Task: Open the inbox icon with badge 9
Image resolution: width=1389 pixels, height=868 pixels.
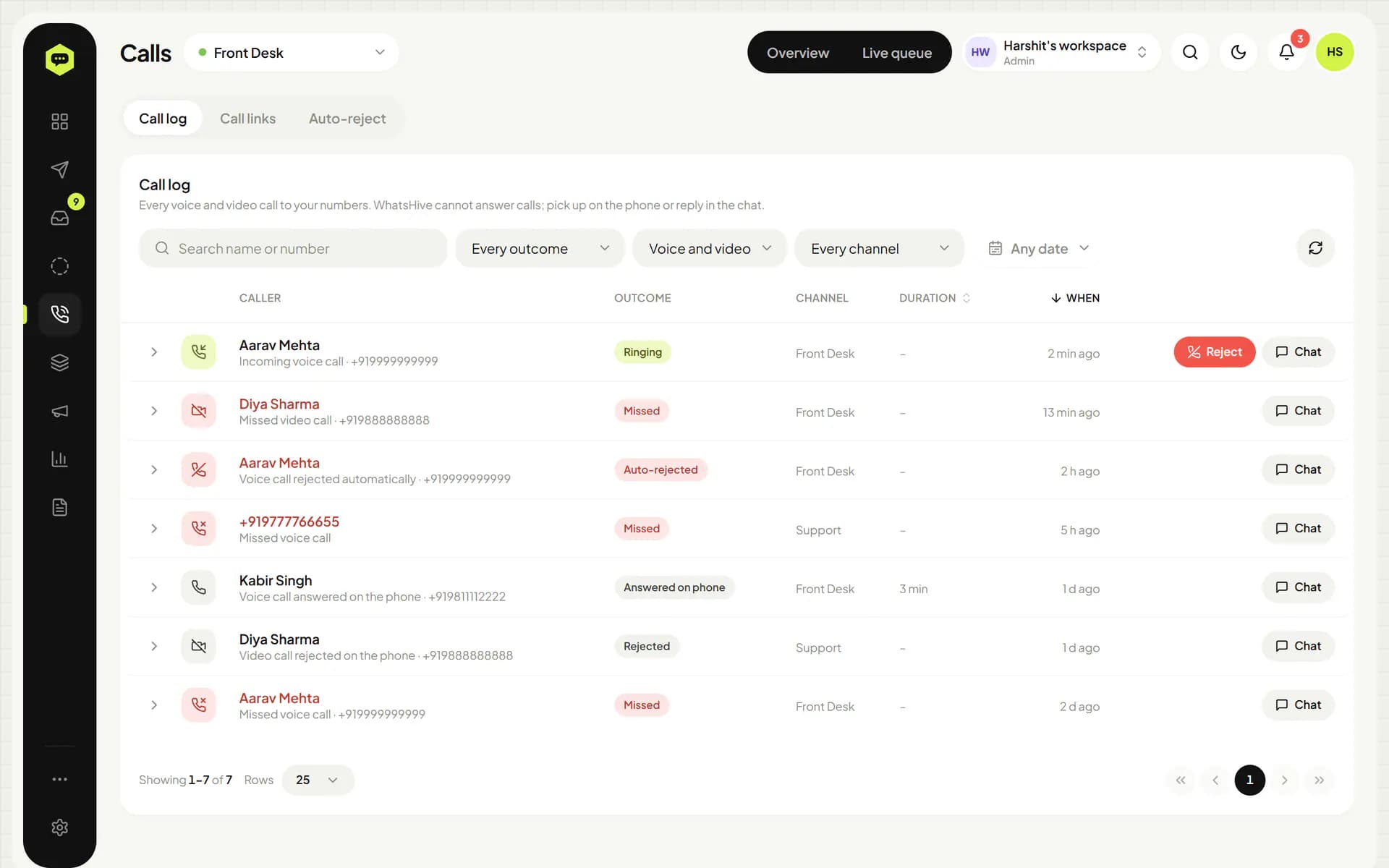Action: click(59, 218)
